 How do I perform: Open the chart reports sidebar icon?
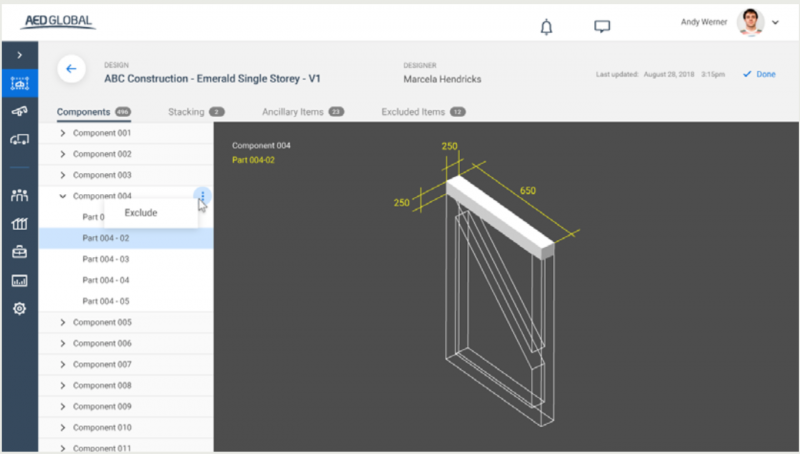pyautogui.click(x=19, y=281)
